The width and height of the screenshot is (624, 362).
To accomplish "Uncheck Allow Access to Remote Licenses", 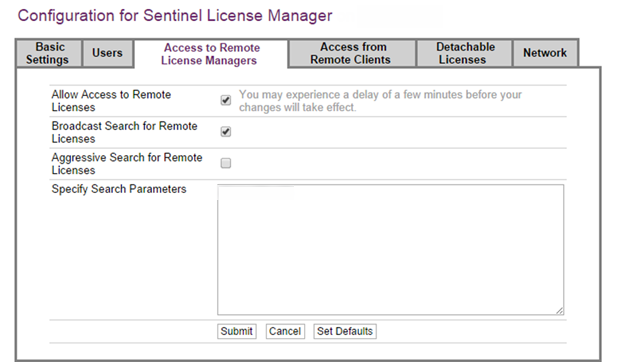I will [x=226, y=100].
